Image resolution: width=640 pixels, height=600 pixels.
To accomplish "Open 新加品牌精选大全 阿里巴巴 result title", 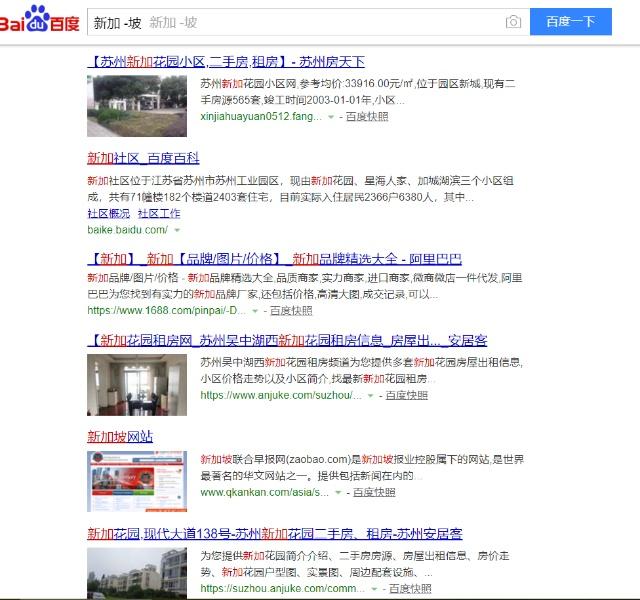I will [x=275, y=259].
